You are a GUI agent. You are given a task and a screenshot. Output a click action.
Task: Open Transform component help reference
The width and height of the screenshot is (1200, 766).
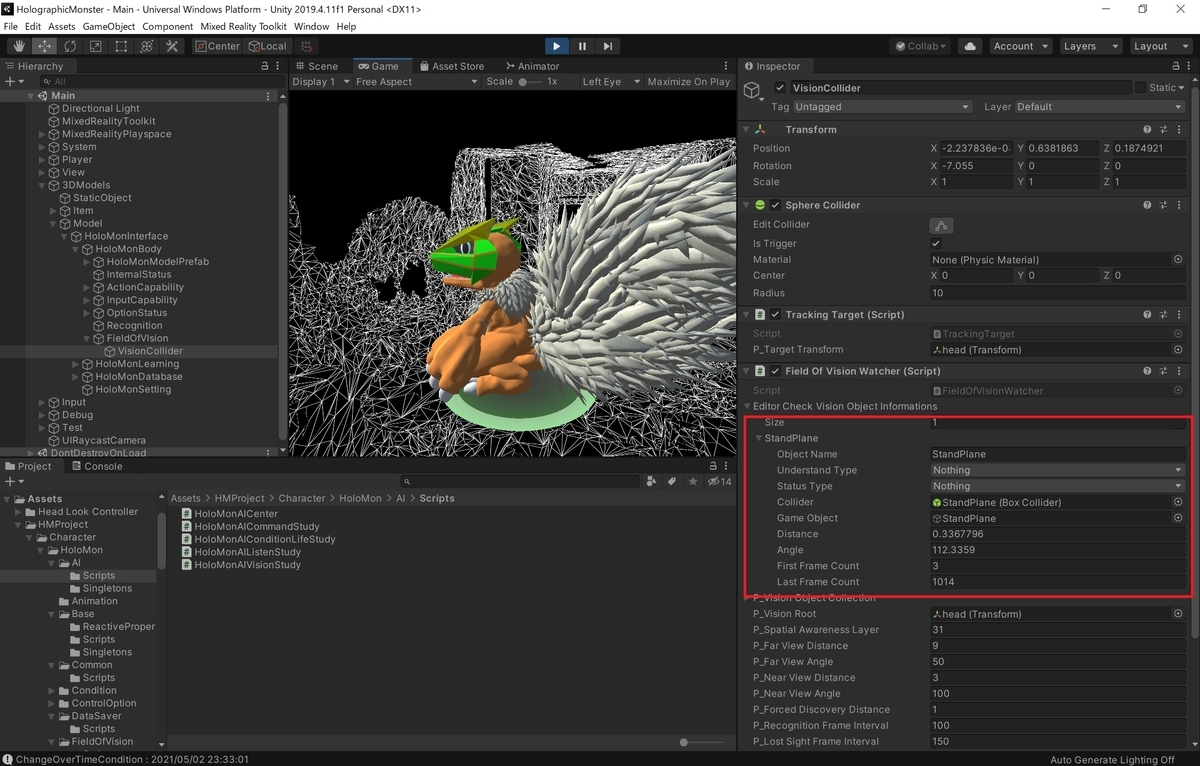(x=1147, y=130)
